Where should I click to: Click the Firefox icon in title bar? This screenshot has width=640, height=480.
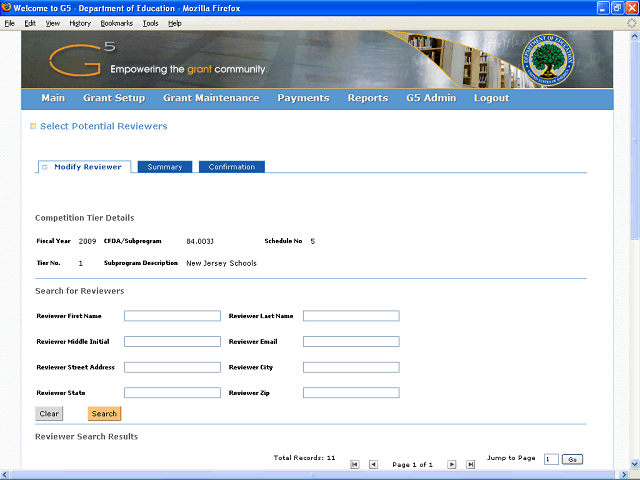[6, 7]
